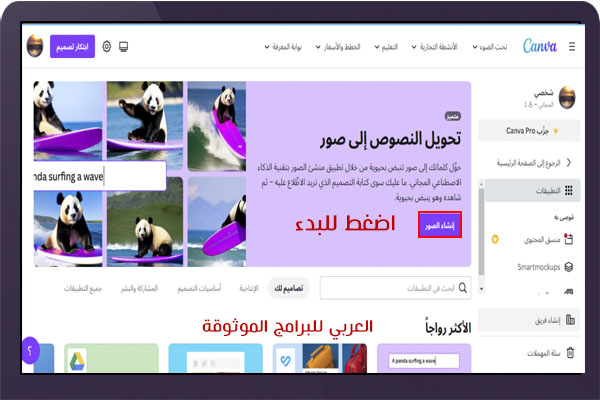
Task: Focus the ابحث في التطبيقات search field
Action: pyautogui.click(x=396, y=288)
